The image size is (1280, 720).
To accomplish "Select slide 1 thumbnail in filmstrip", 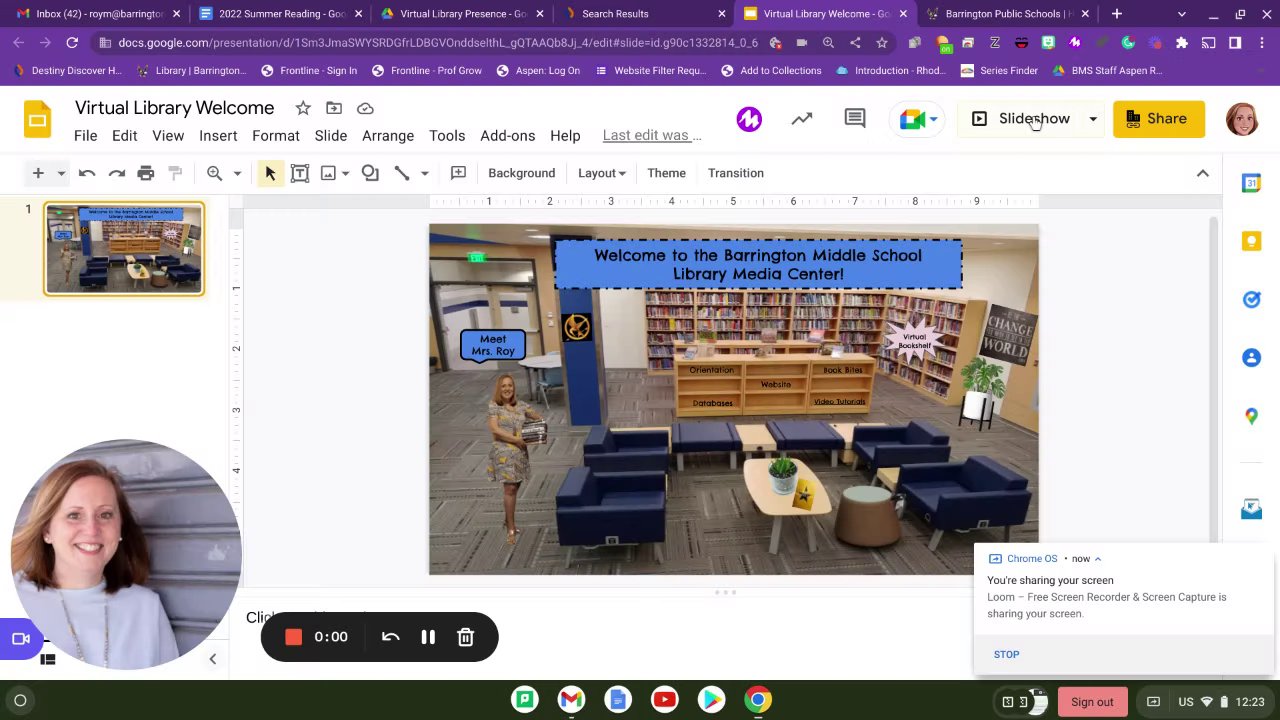I will click(x=124, y=249).
